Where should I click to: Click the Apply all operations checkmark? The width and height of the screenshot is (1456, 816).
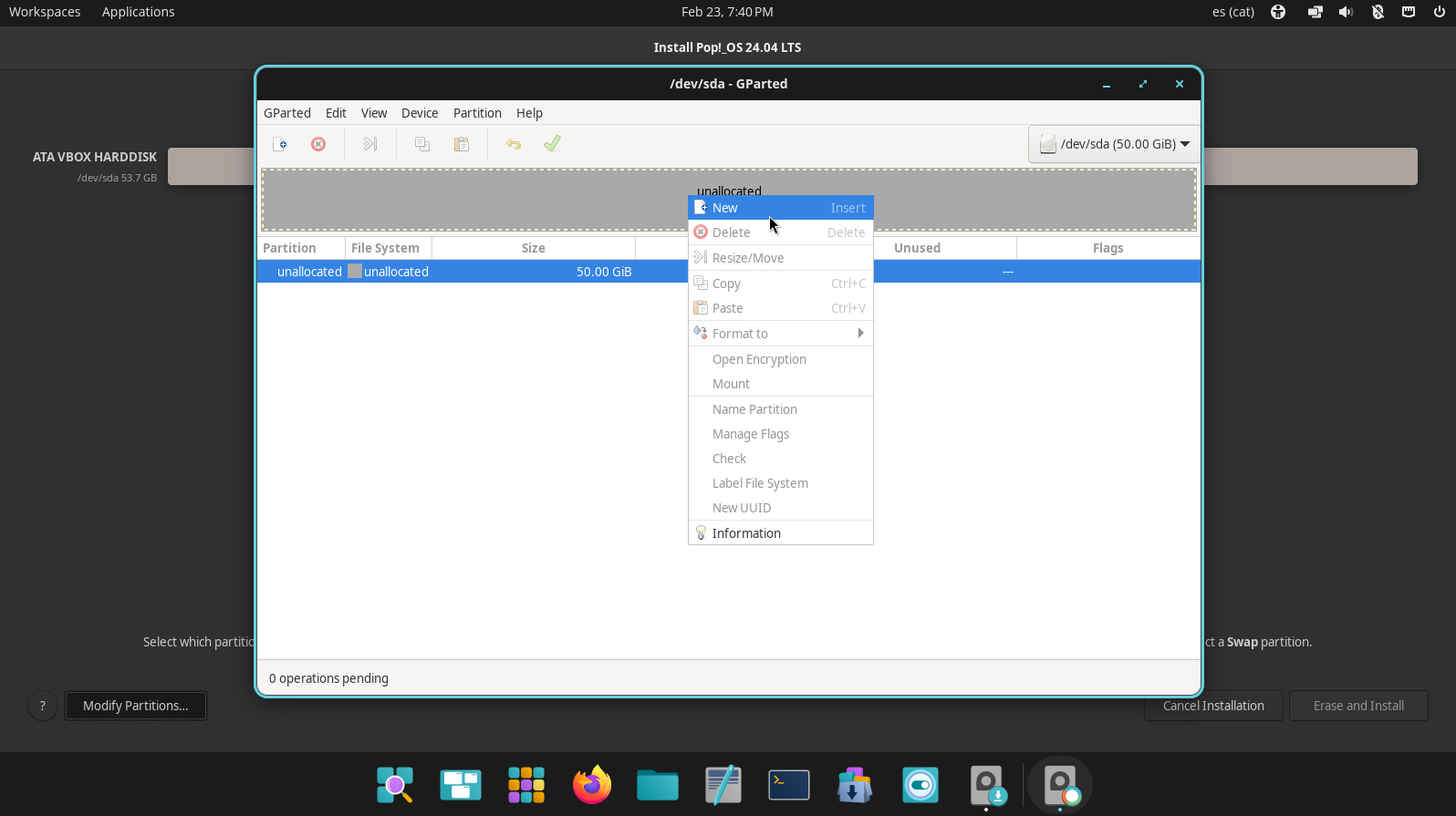552,144
